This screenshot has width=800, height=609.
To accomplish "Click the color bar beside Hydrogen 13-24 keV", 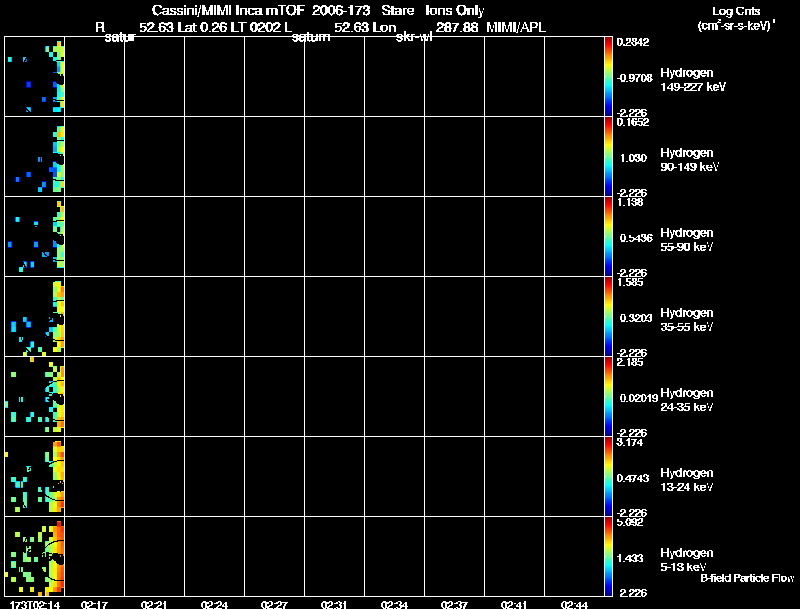I will [608, 476].
